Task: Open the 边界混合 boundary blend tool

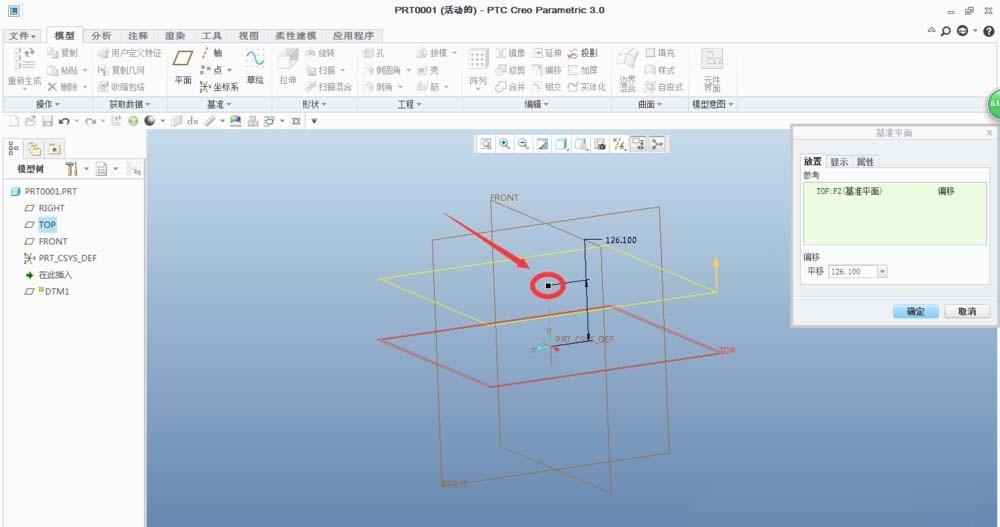Action: click(628, 70)
